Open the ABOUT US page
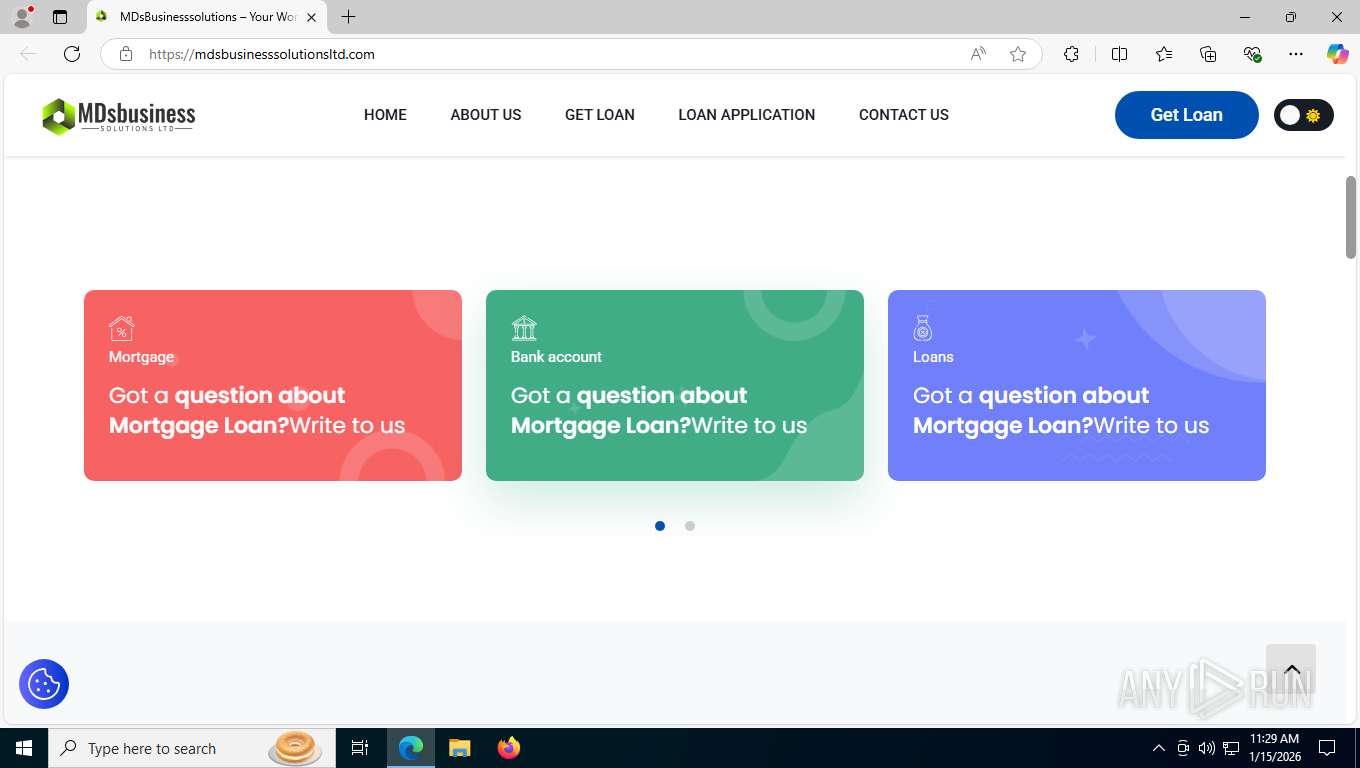Image resolution: width=1360 pixels, height=768 pixels. (486, 115)
